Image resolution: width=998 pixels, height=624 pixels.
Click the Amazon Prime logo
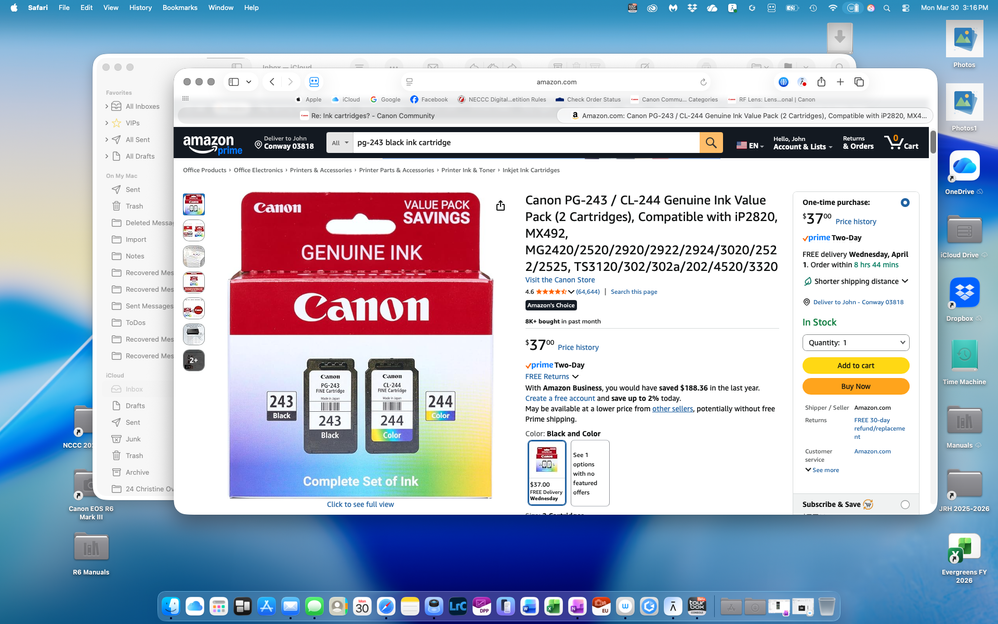tap(213, 144)
